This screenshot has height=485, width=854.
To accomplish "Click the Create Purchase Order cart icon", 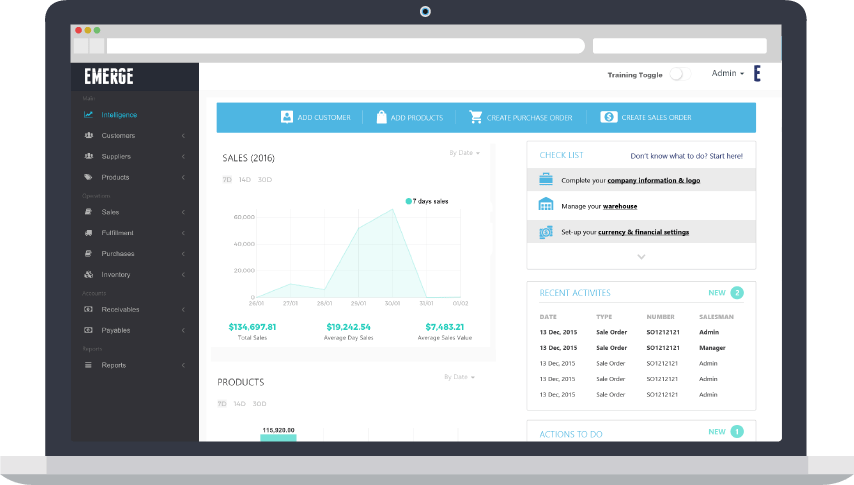I will [x=476, y=117].
